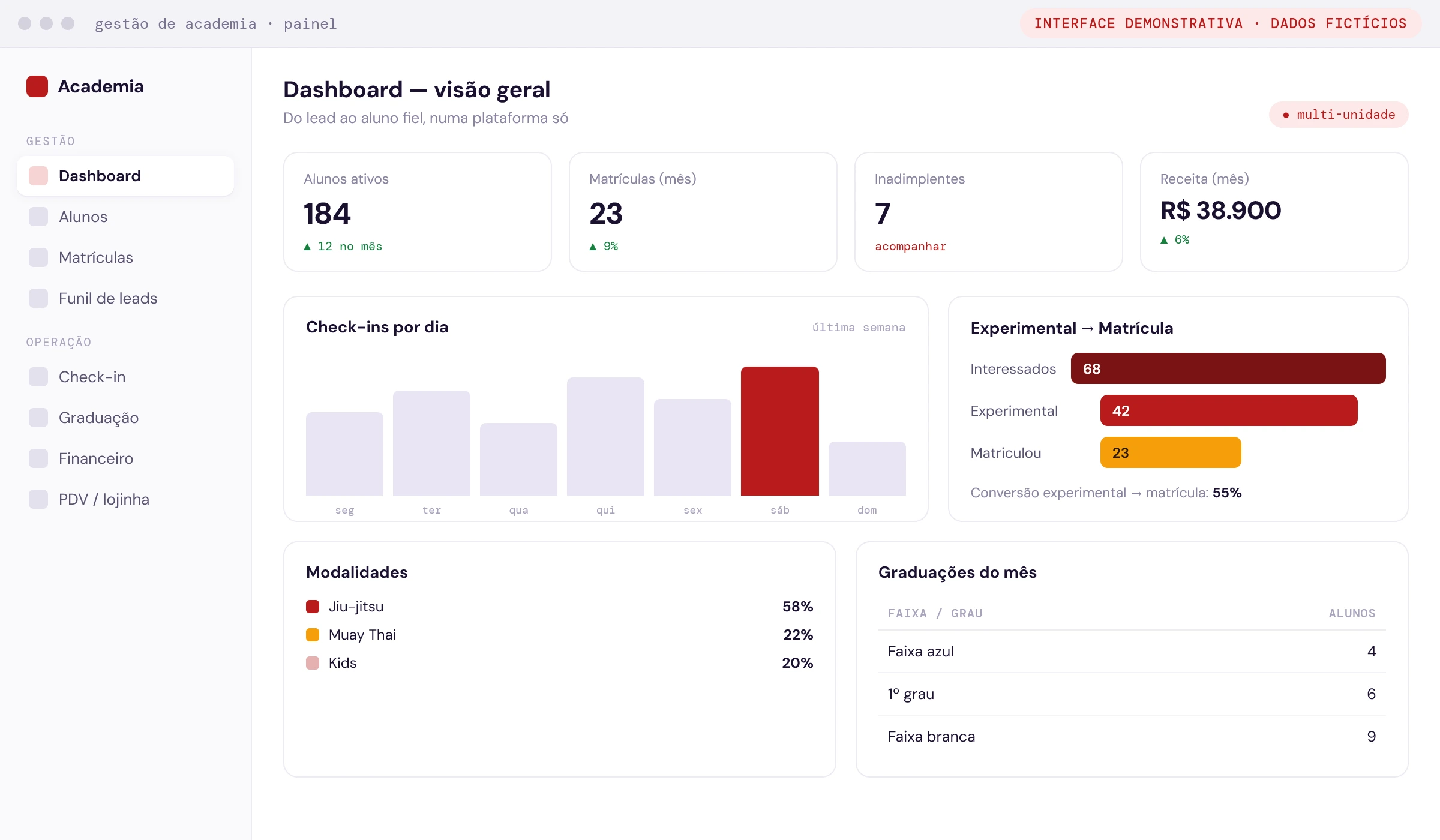
Task: Click the Alunos sidebar icon square
Action: pos(38,217)
